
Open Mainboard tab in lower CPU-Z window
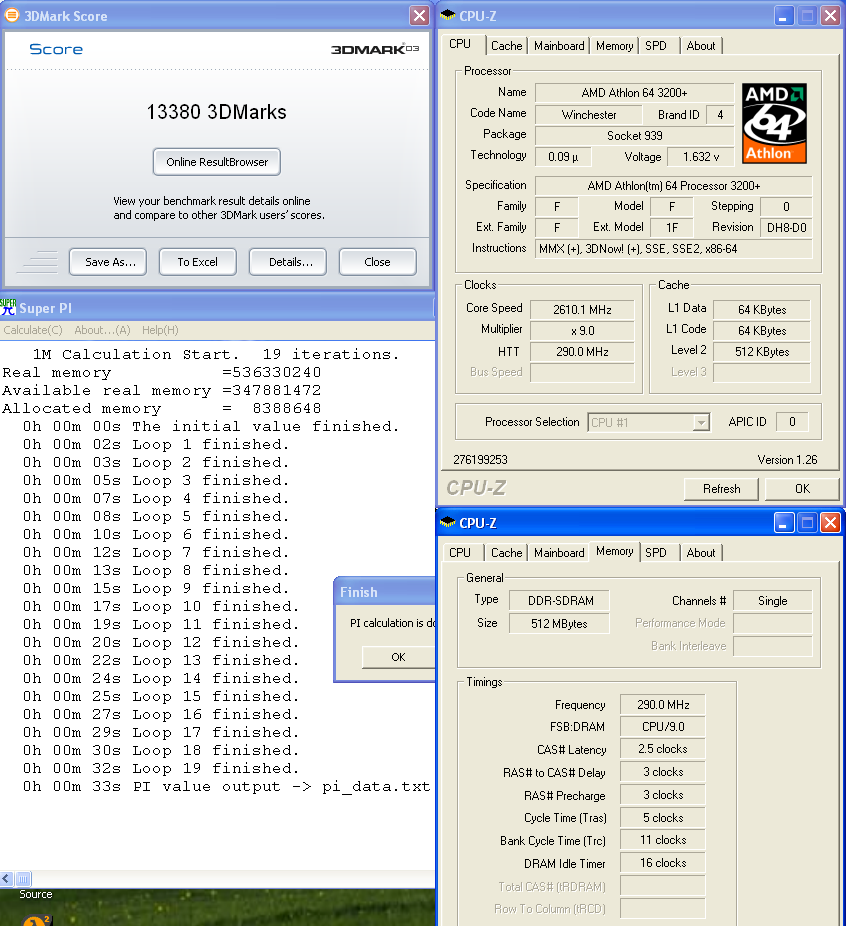pyautogui.click(x=559, y=553)
